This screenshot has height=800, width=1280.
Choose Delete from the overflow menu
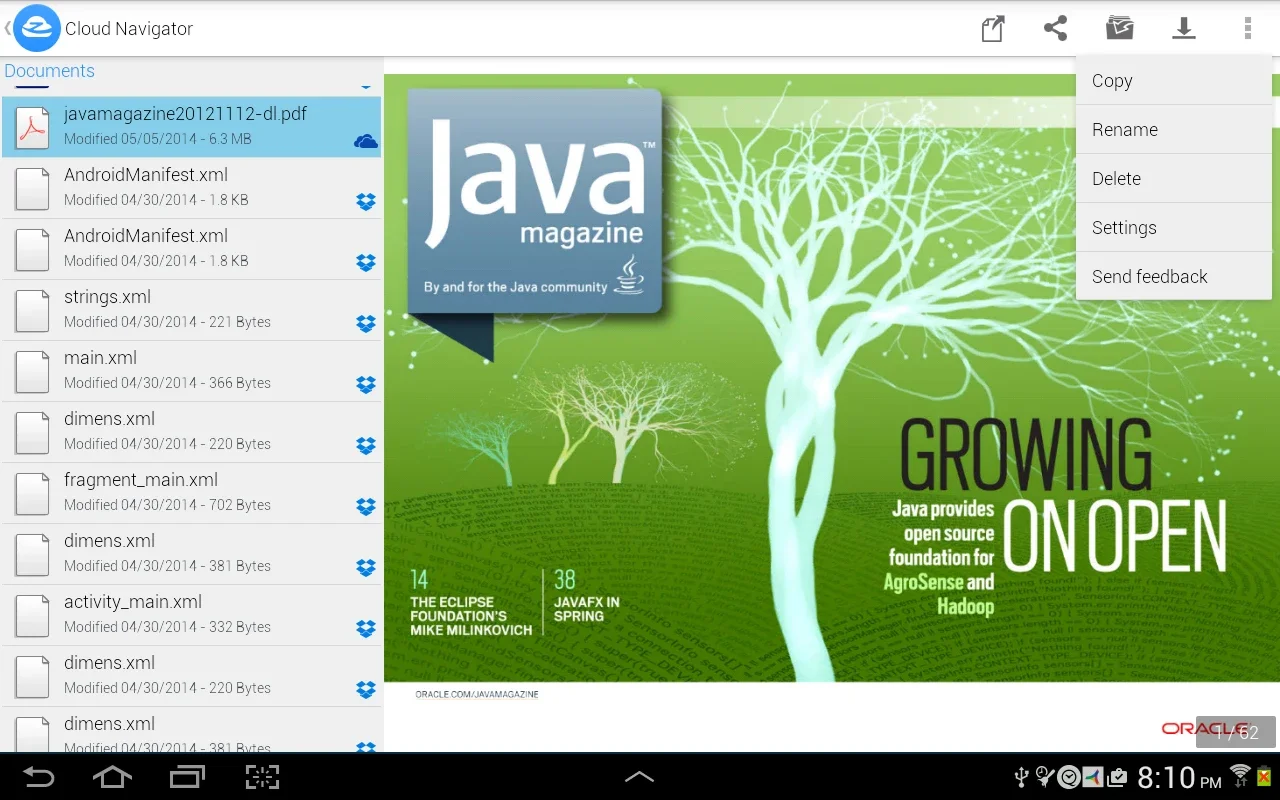[1174, 179]
